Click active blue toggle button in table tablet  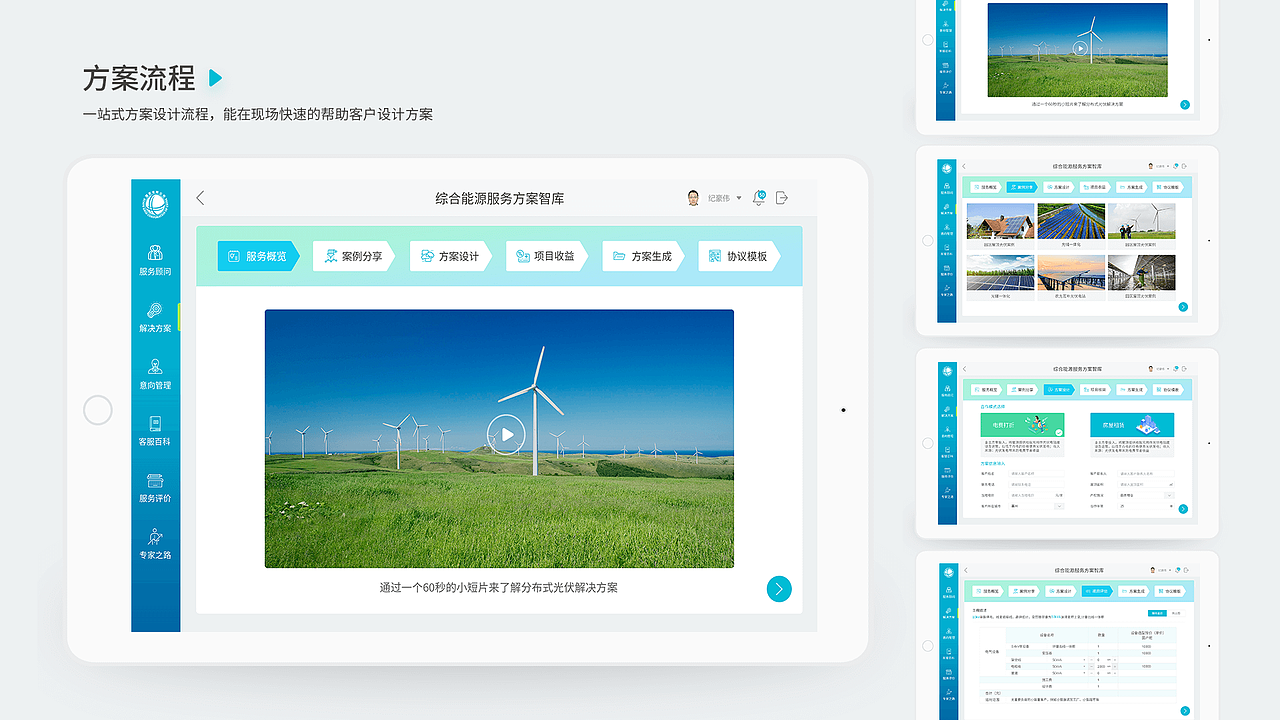(x=1157, y=613)
